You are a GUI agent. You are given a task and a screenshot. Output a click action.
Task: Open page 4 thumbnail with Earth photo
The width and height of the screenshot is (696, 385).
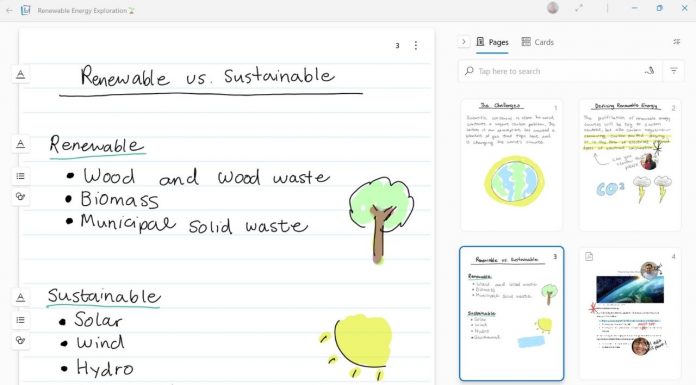629,314
